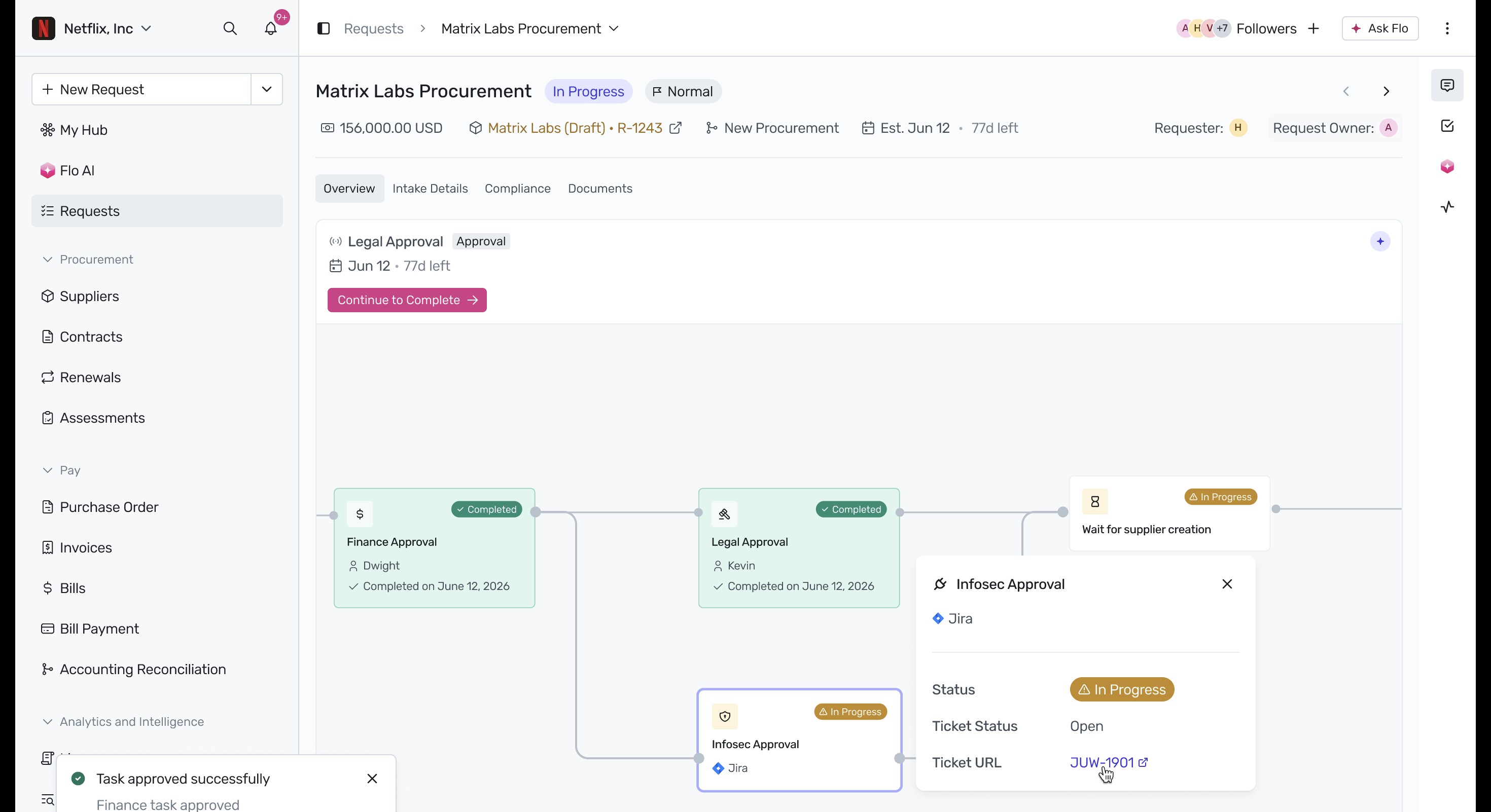1491x812 pixels.
Task: Close the Infosec Approval popup
Action: click(1226, 584)
